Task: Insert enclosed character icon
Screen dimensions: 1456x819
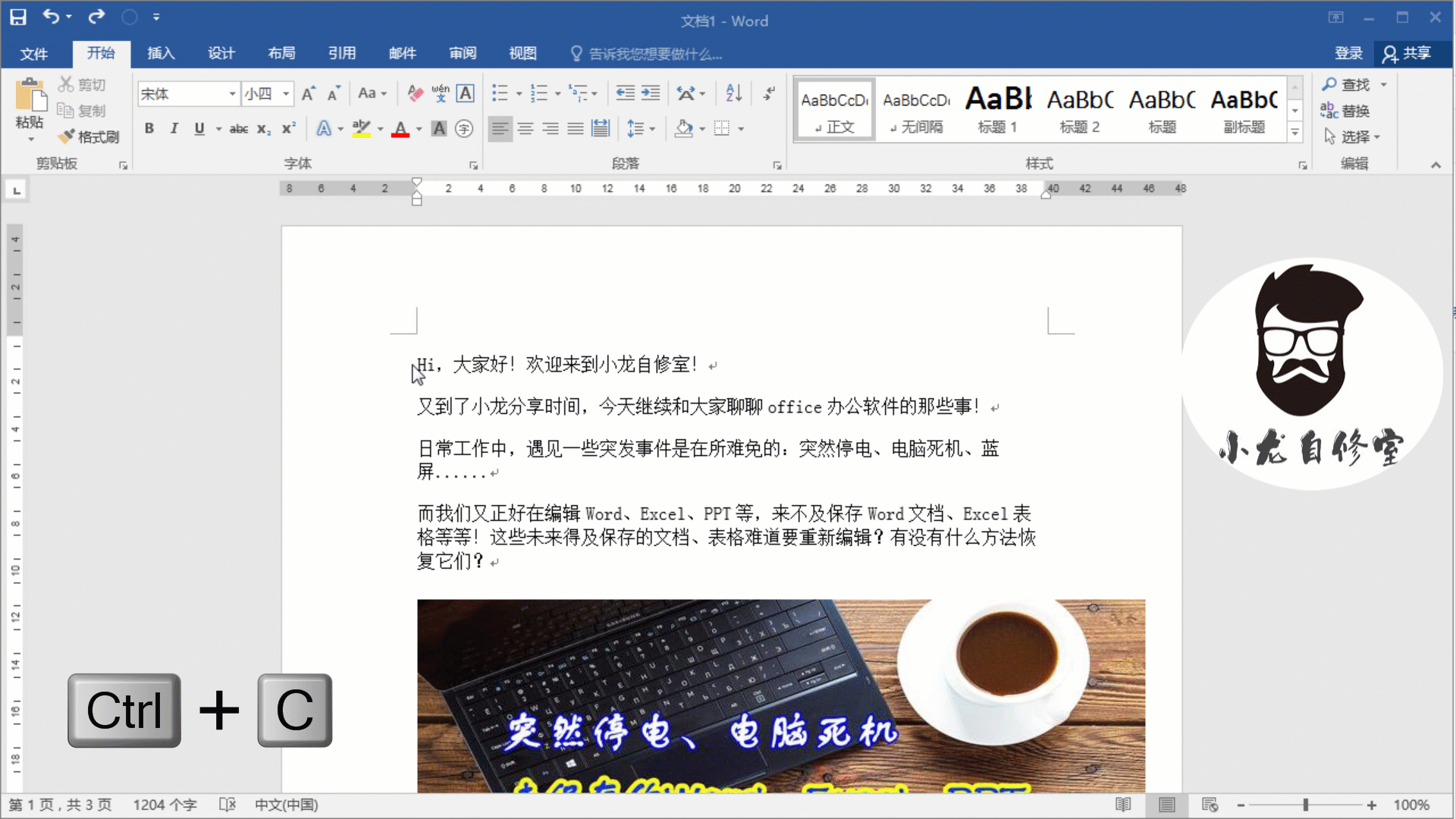Action: tap(464, 129)
